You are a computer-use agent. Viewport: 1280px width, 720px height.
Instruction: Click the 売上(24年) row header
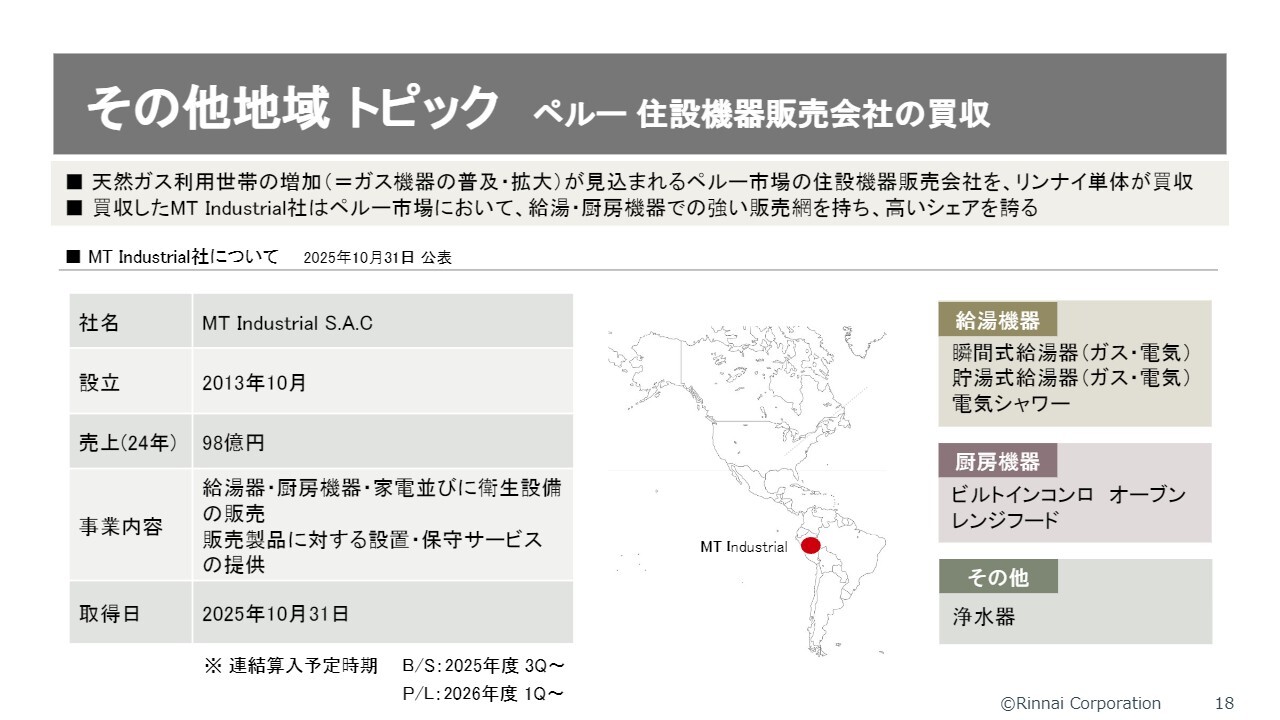point(129,443)
